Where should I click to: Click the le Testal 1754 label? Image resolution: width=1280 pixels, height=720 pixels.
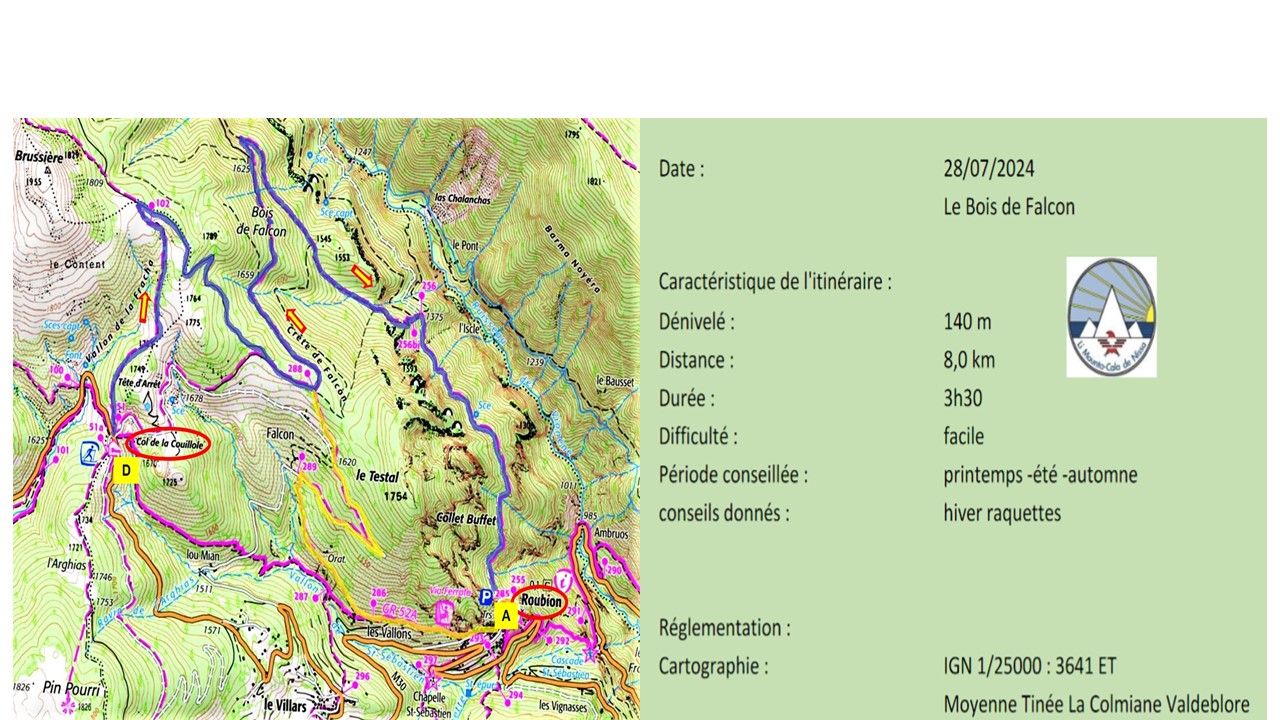pos(376,485)
